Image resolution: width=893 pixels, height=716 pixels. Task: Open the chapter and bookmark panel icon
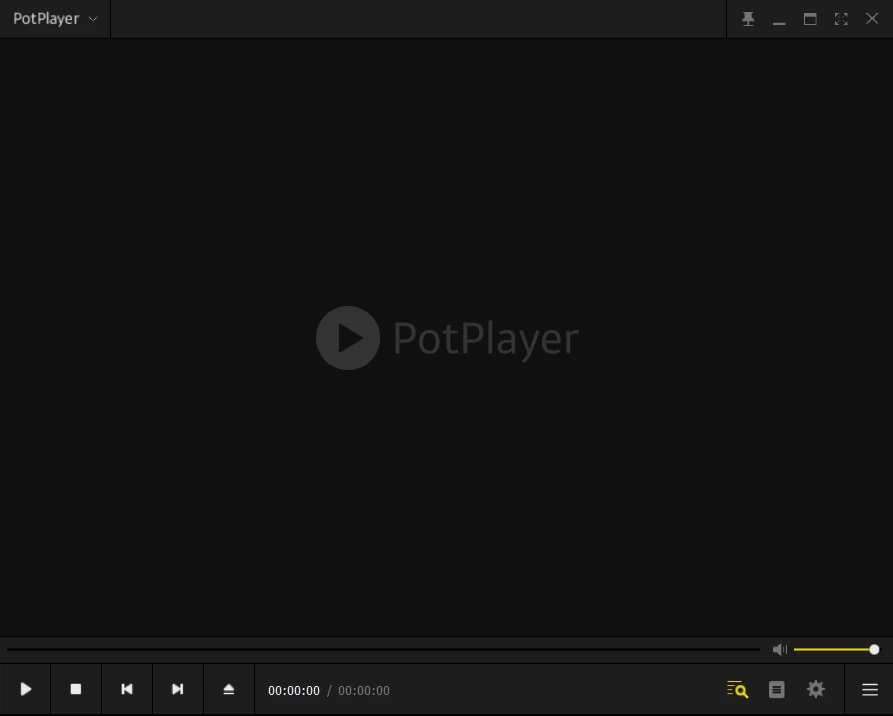(776, 690)
